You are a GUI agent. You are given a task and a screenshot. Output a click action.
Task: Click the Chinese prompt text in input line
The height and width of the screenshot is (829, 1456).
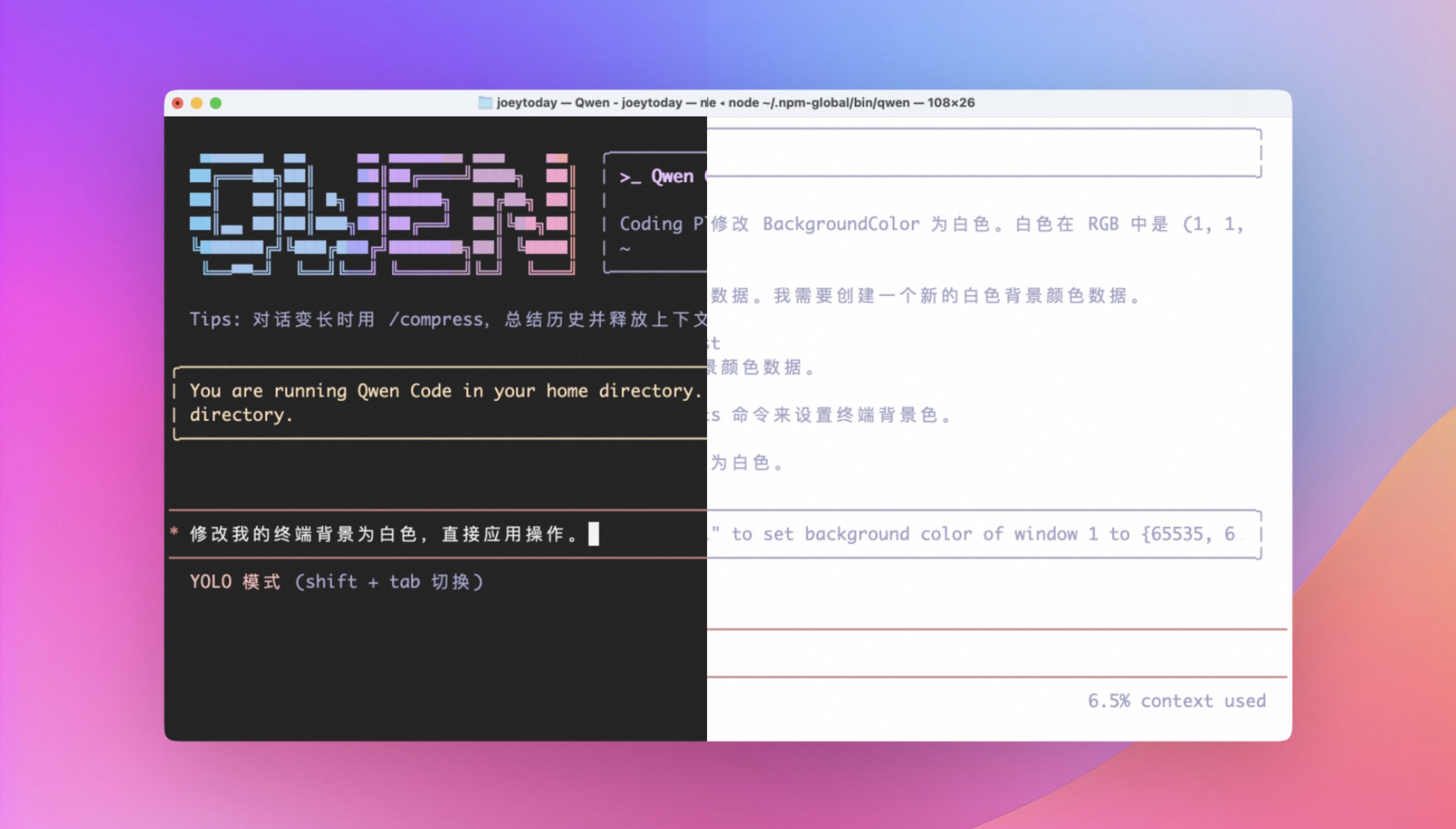pos(384,534)
